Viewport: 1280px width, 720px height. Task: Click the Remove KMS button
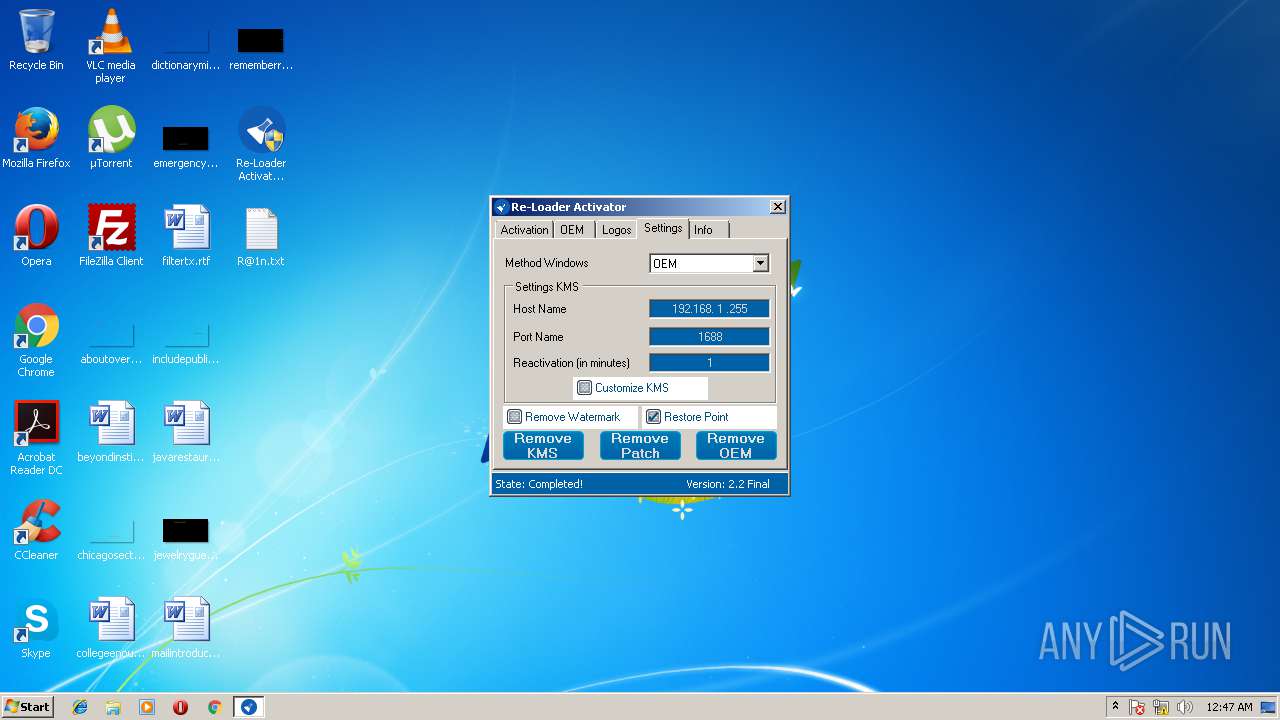point(543,446)
